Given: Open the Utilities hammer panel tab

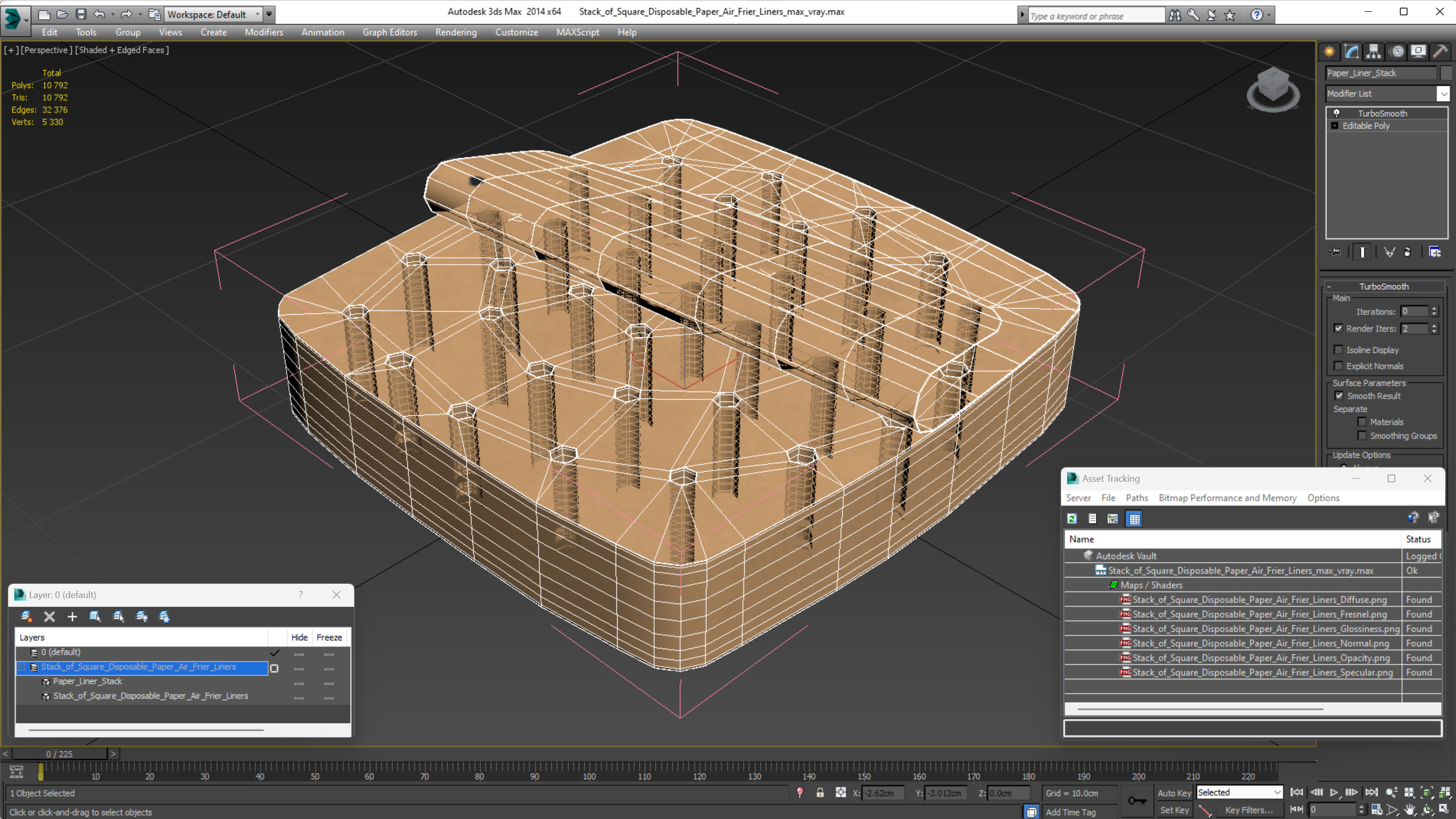Looking at the screenshot, I should pyautogui.click(x=1440, y=52).
